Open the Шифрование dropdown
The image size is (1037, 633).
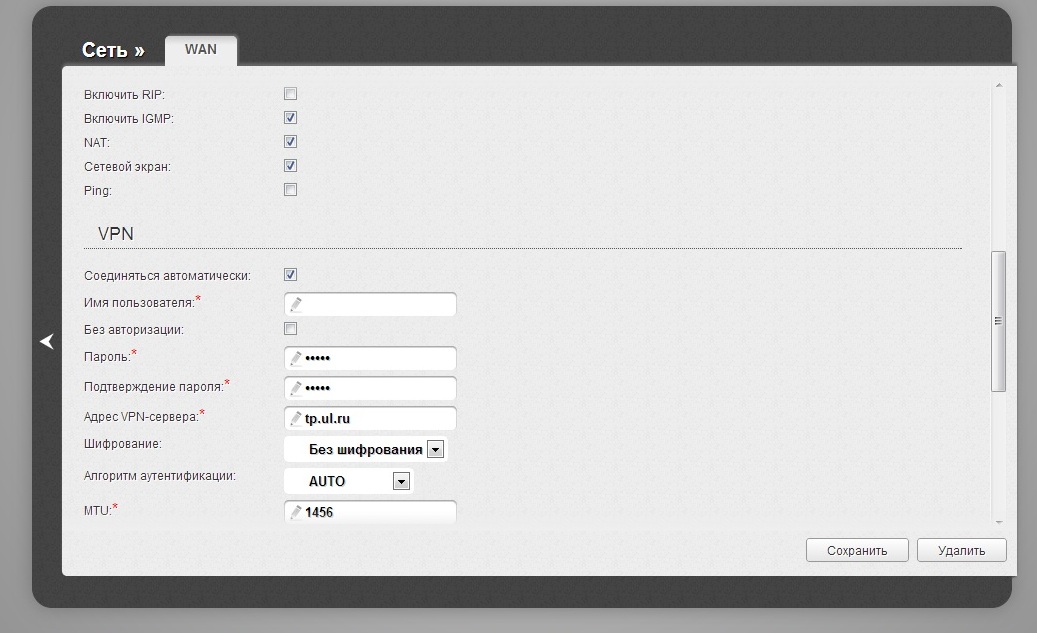[x=366, y=450]
